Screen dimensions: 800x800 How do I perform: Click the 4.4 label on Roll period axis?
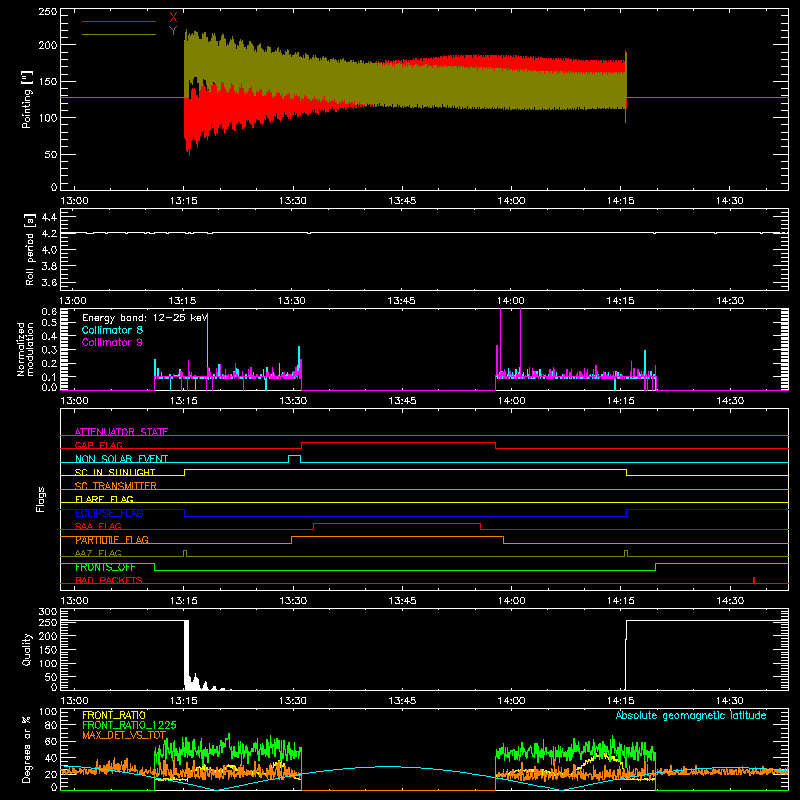pos(49,217)
